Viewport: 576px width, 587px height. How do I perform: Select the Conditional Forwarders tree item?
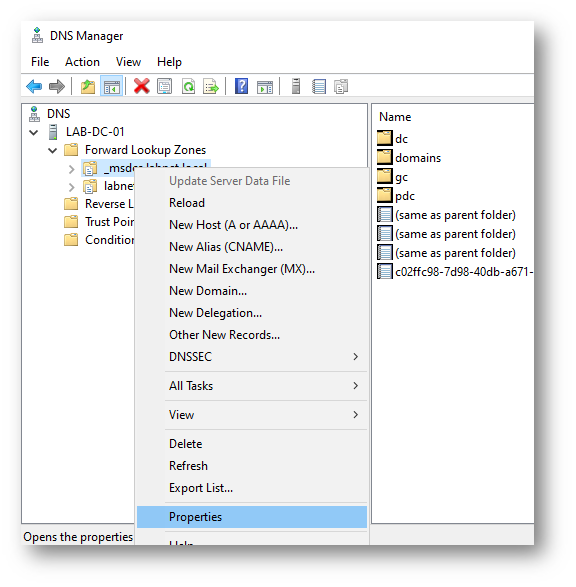109,240
